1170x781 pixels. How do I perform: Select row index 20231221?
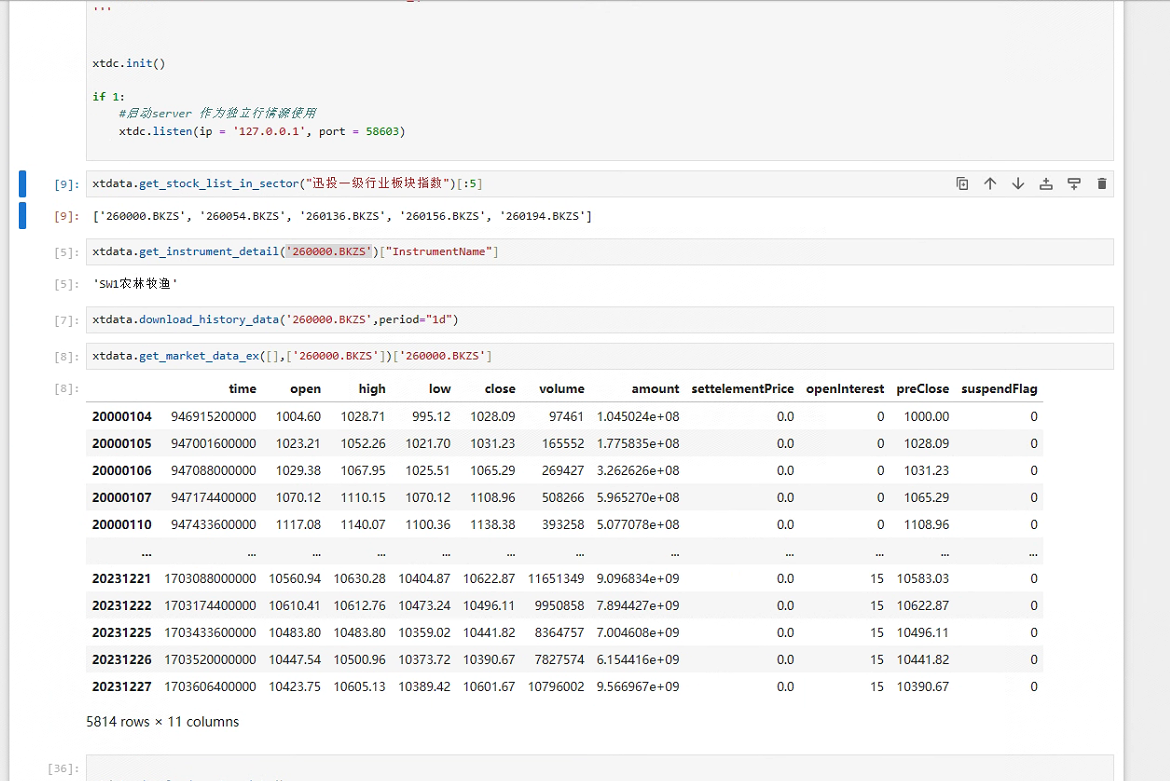(x=122, y=579)
